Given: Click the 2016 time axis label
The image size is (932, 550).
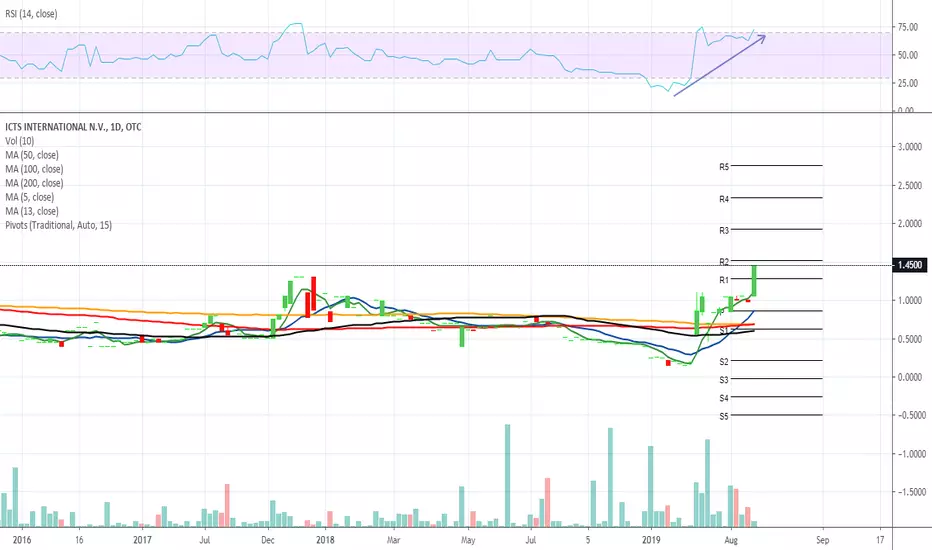Looking at the screenshot, I should click(22, 540).
